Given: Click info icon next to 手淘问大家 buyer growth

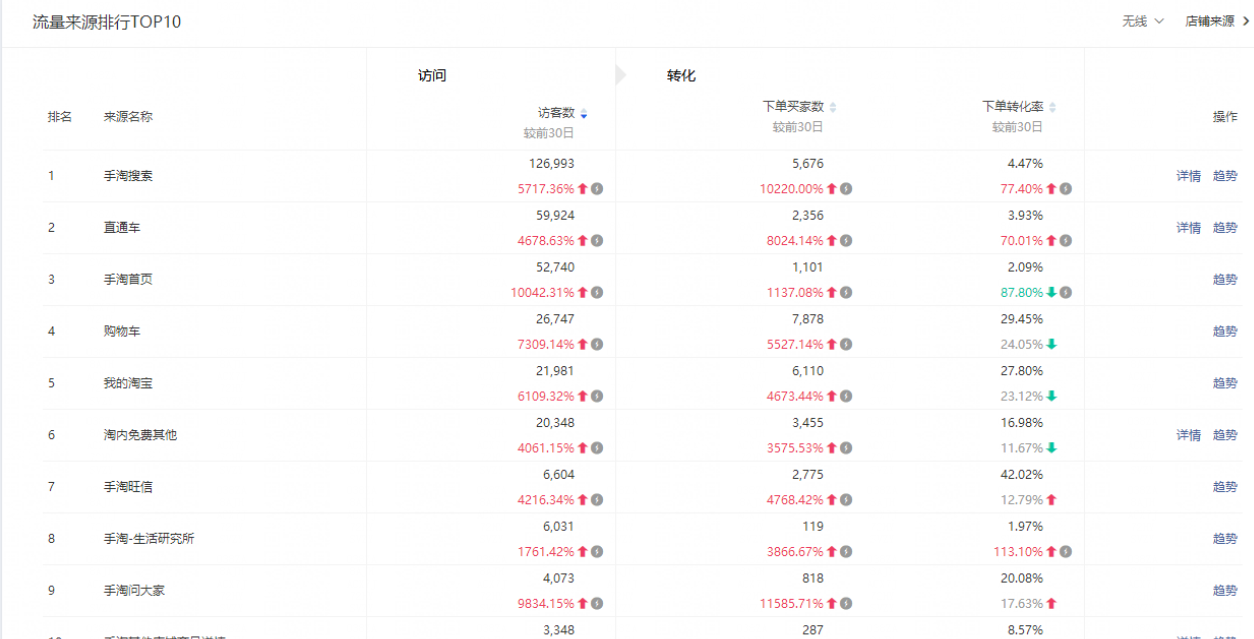Looking at the screenshot, I should [846, 604].
